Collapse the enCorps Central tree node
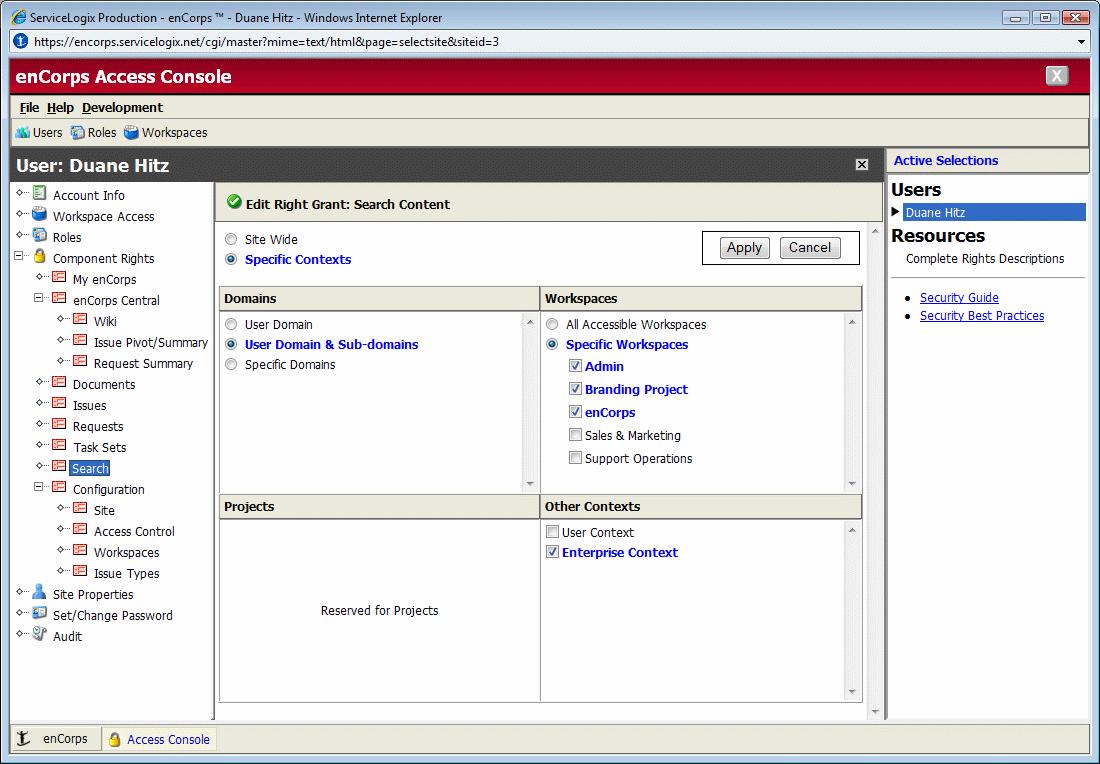This screenshot has height=764, width=1100. pyautogui.click(x=39, y=298)
